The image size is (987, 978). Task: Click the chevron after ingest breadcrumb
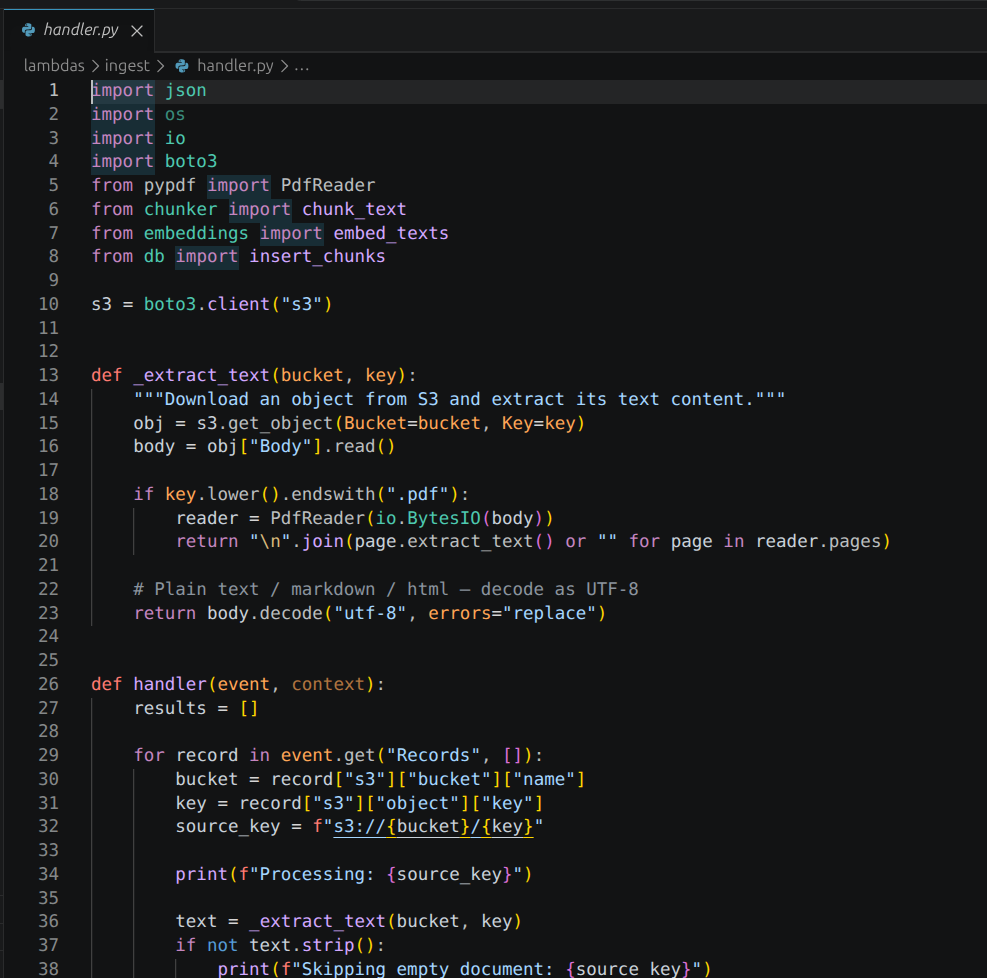point(161,66)
